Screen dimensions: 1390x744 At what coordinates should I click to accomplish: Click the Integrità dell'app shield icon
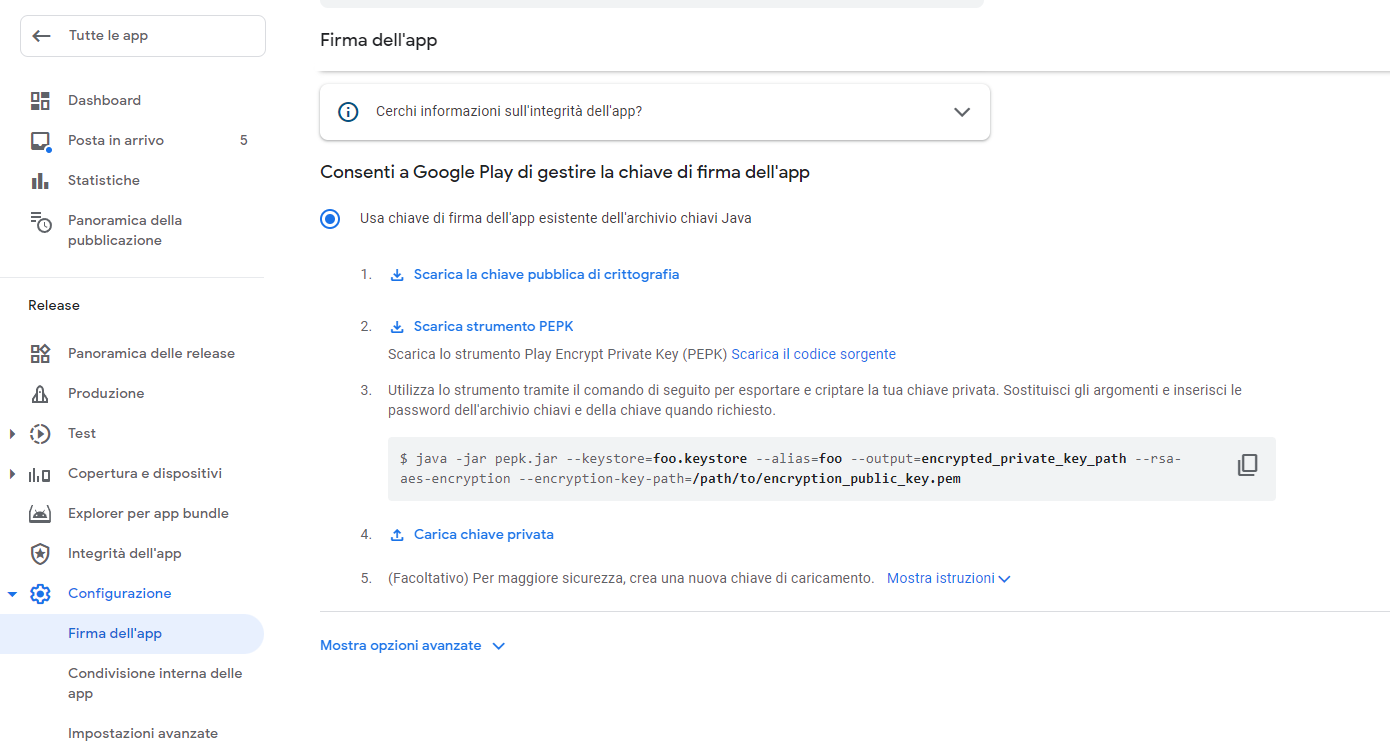(x=40, y=554)
